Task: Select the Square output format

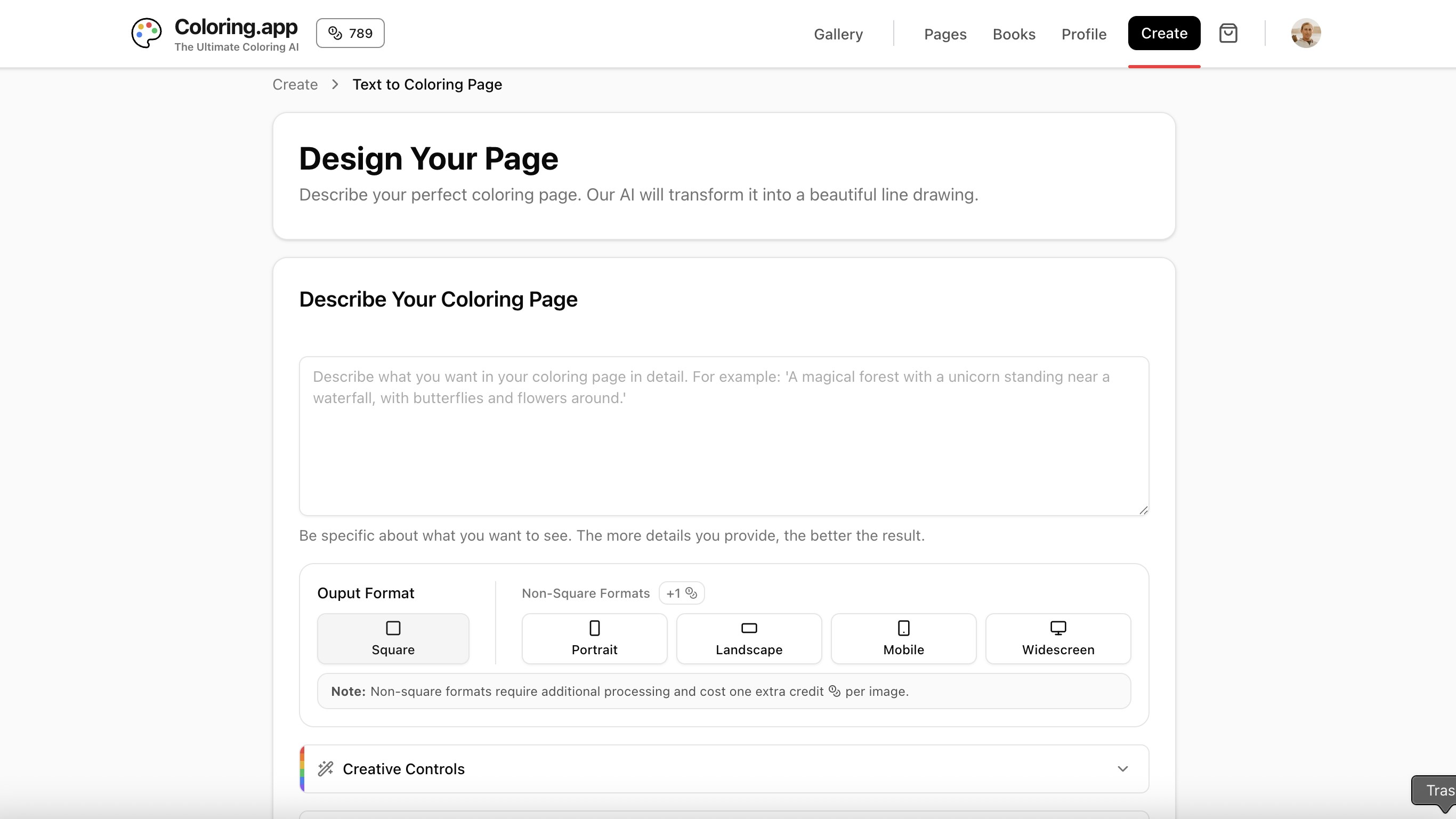Action: click(x=393, y=639)
